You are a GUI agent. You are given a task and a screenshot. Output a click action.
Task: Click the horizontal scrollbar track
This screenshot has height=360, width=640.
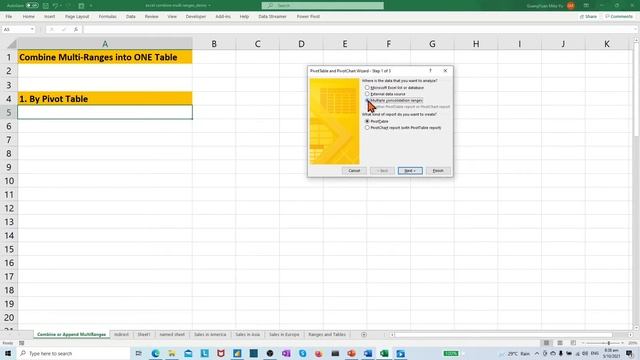click(x=510, y=335)
